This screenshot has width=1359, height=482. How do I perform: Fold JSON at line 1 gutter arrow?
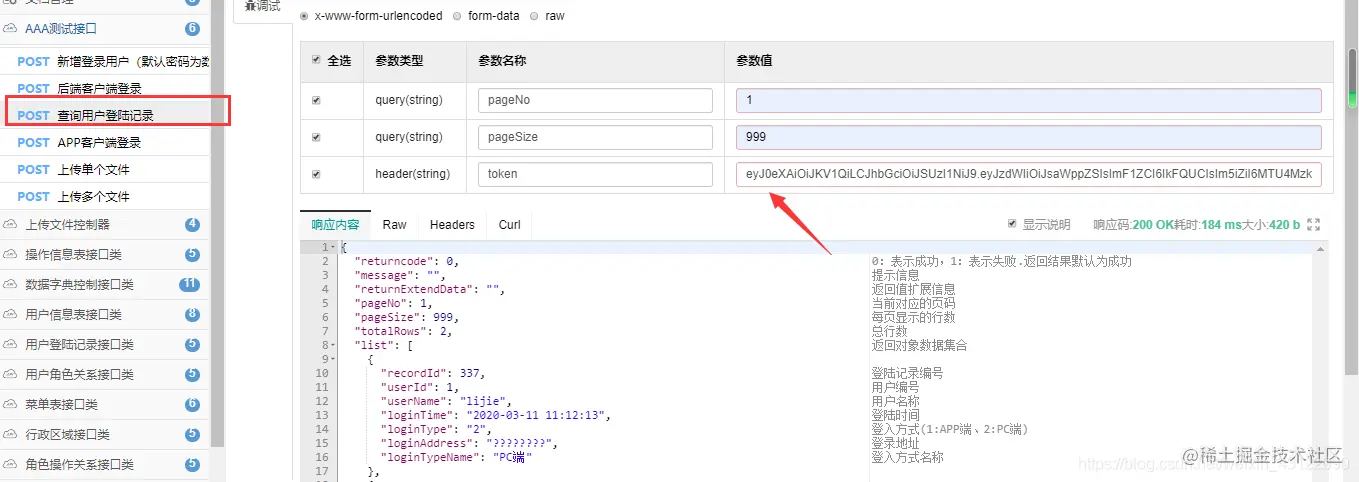pos(332,247)
